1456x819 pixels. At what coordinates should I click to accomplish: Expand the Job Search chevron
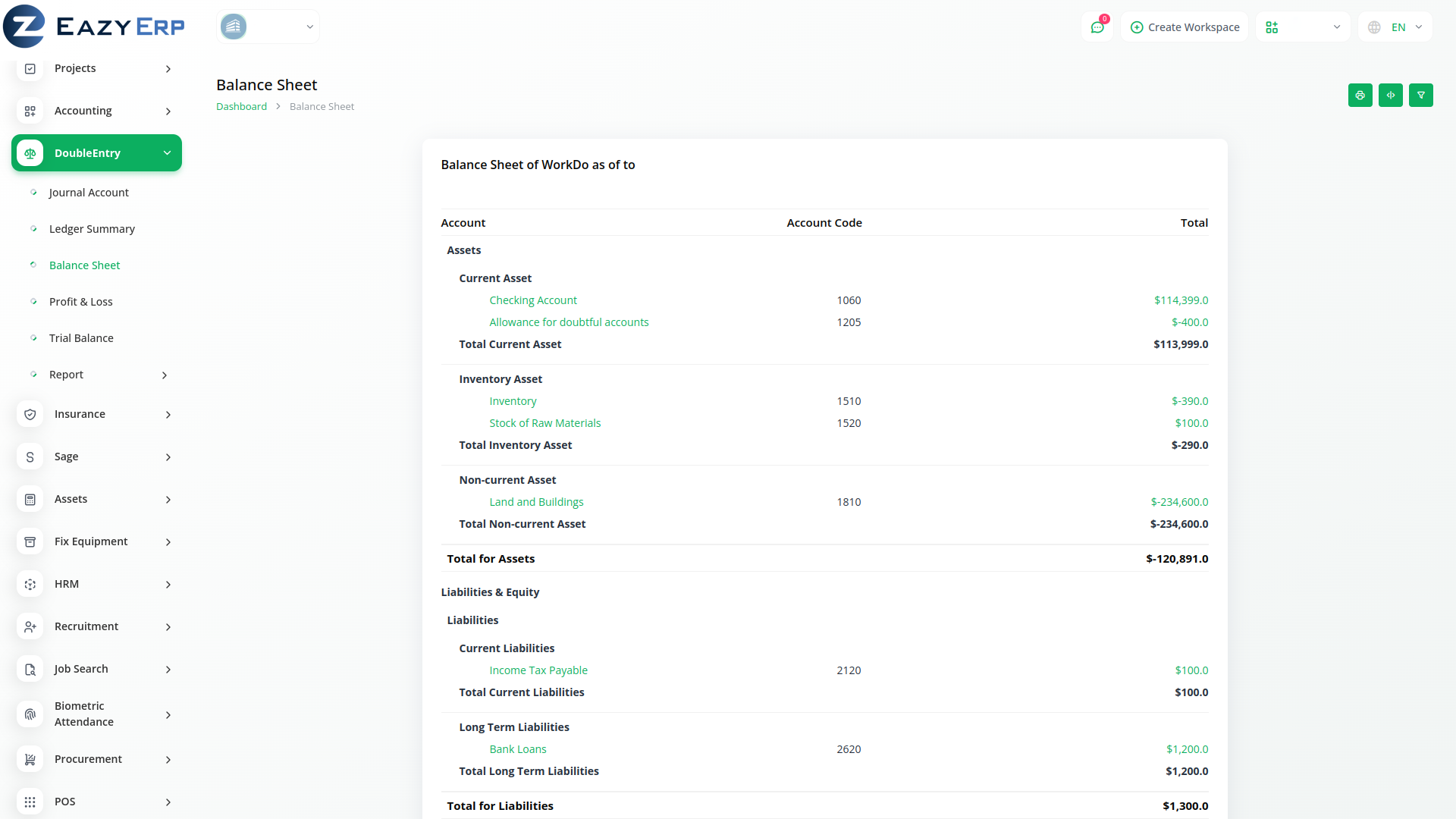point(168,670)
